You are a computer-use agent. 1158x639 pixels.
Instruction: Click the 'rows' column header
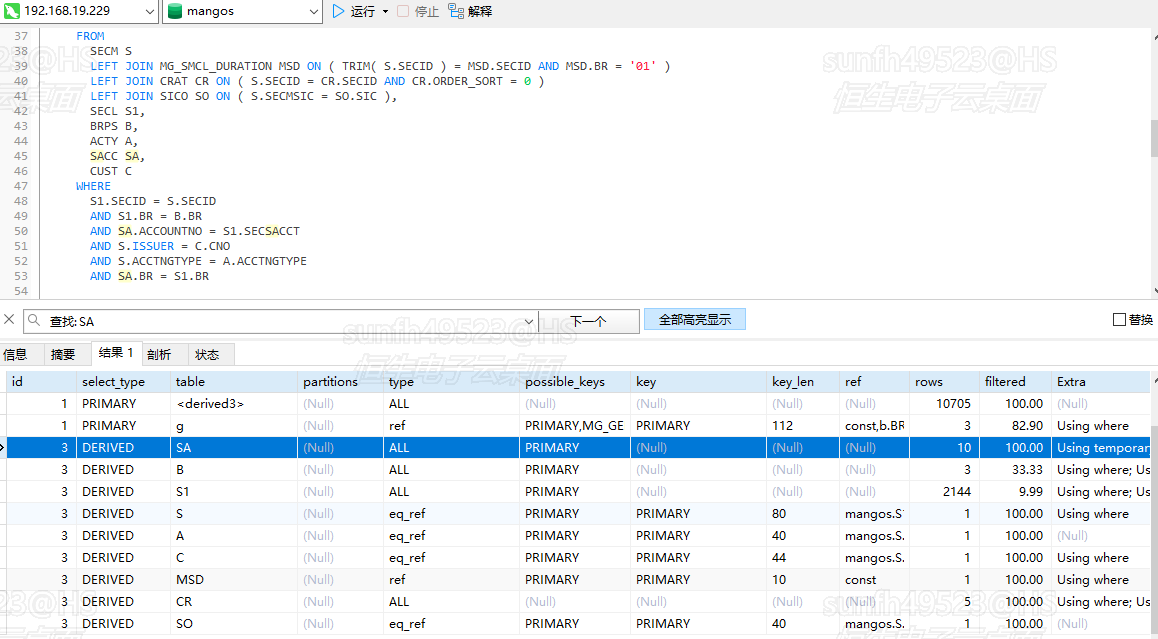(929, 382)
